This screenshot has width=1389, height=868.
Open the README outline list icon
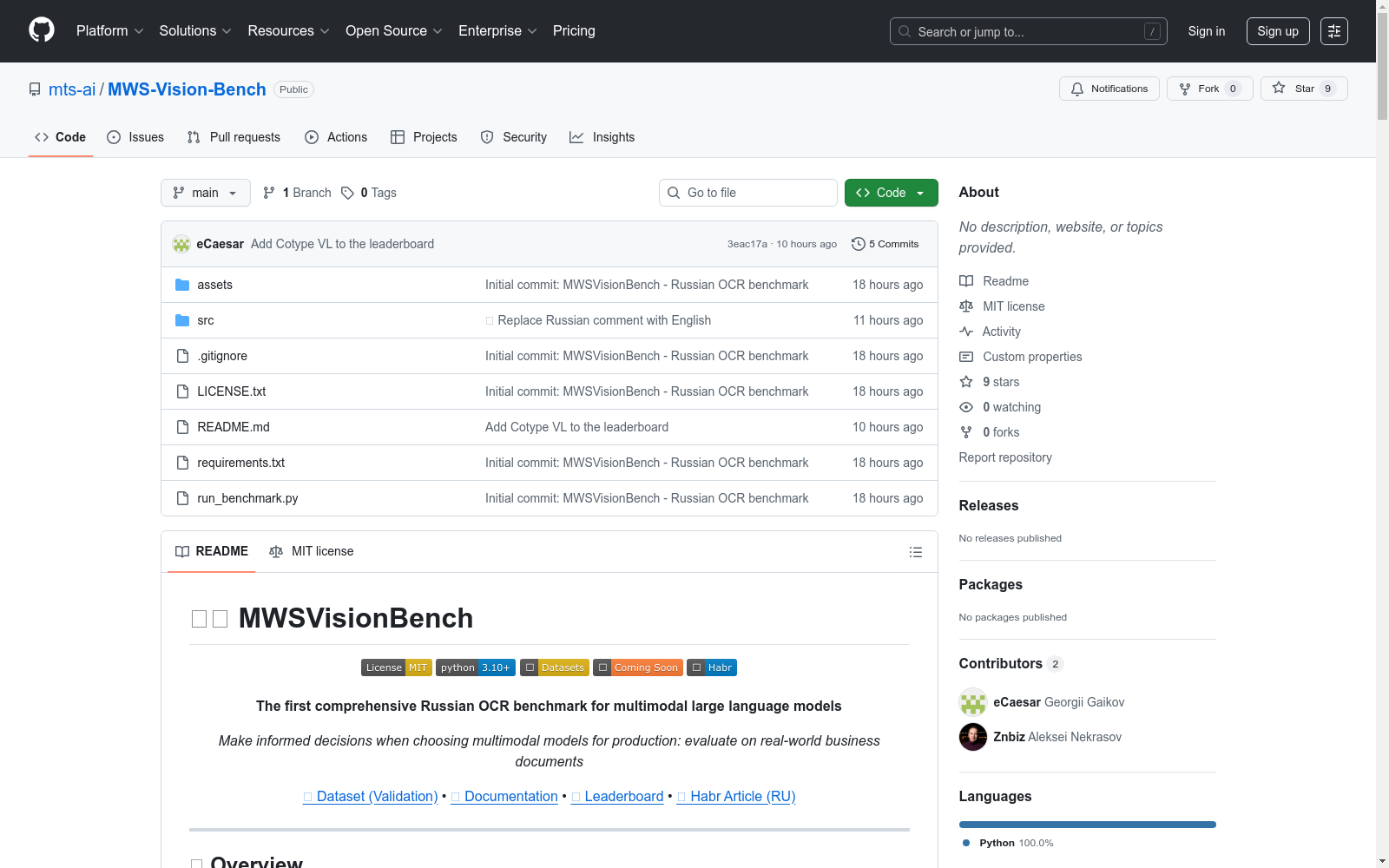pos(915,552)
